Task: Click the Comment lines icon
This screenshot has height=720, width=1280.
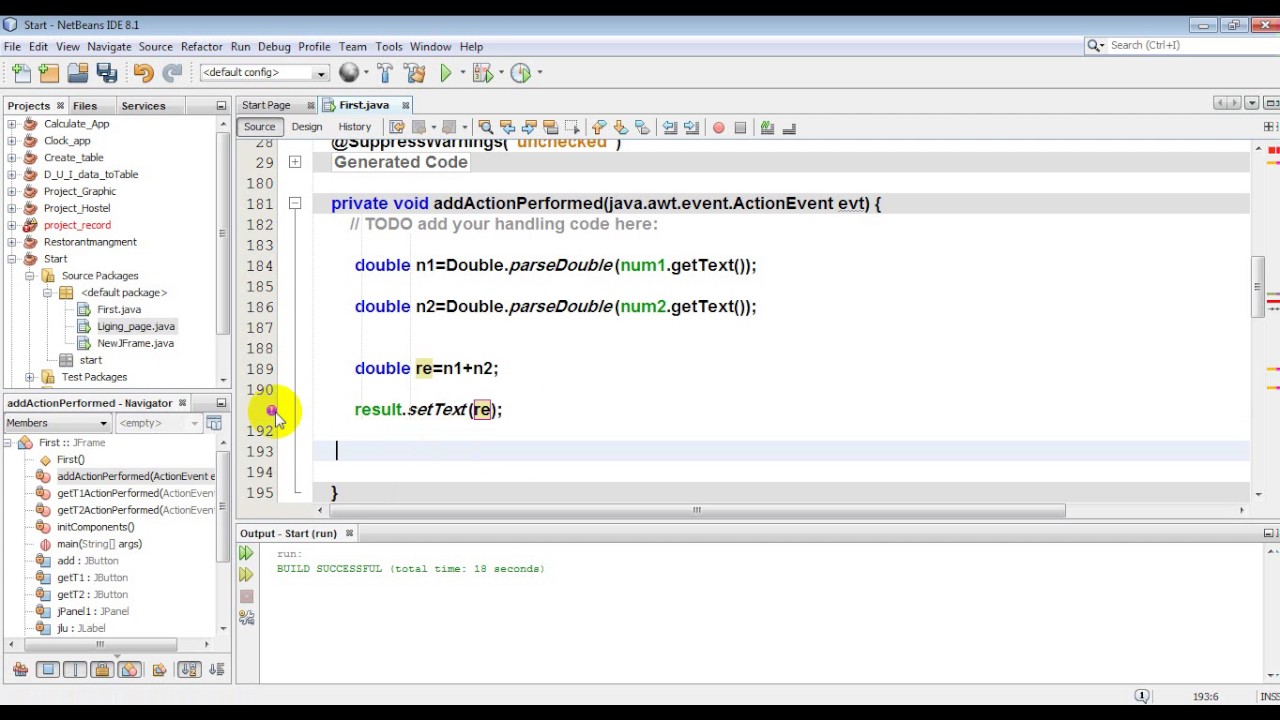Action: (767, 127)
